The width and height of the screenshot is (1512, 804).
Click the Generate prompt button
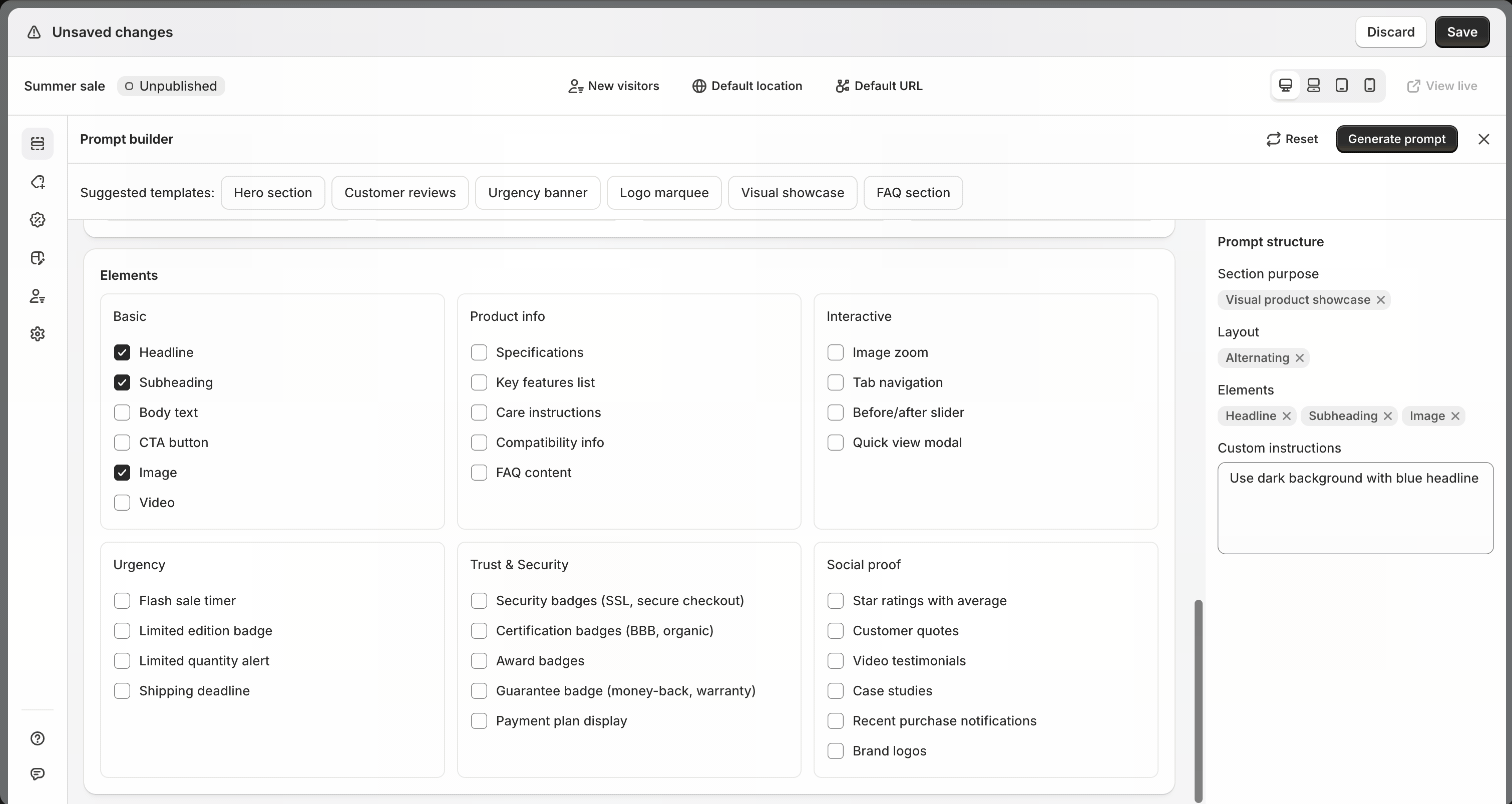point(1396,139)
